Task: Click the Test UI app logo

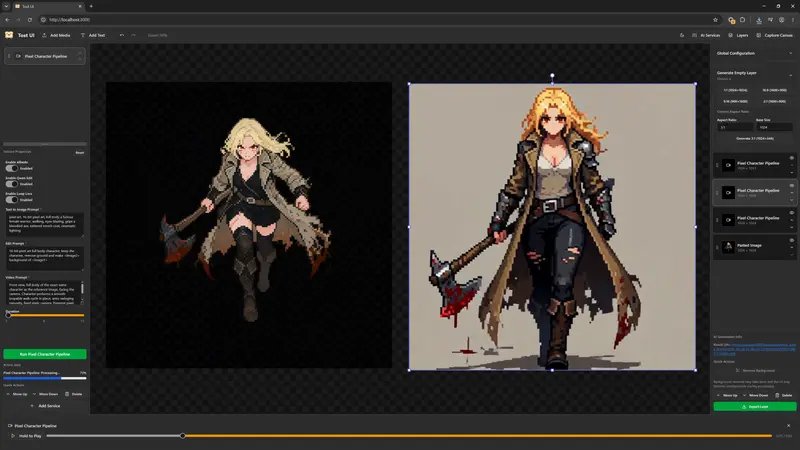Action: pos(9,35)
